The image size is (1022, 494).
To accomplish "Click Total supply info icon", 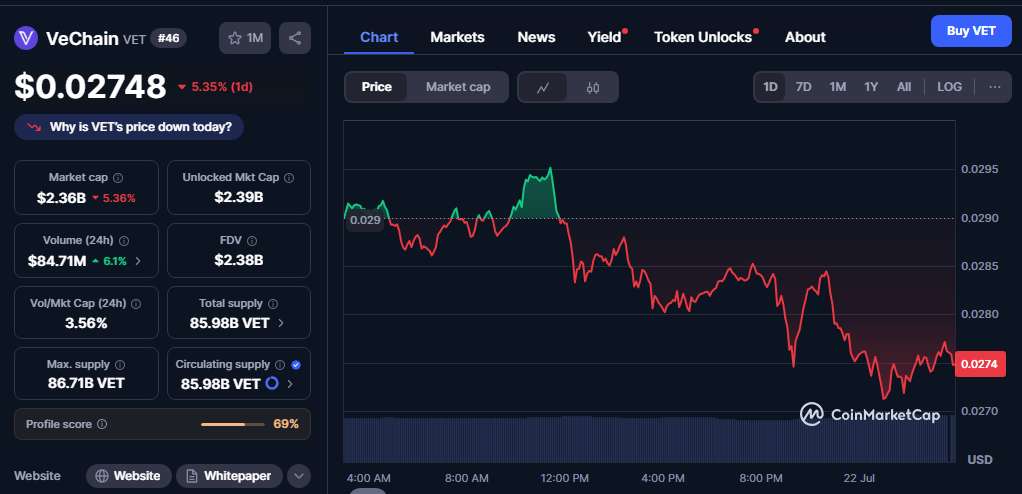I will pos(272,303).
